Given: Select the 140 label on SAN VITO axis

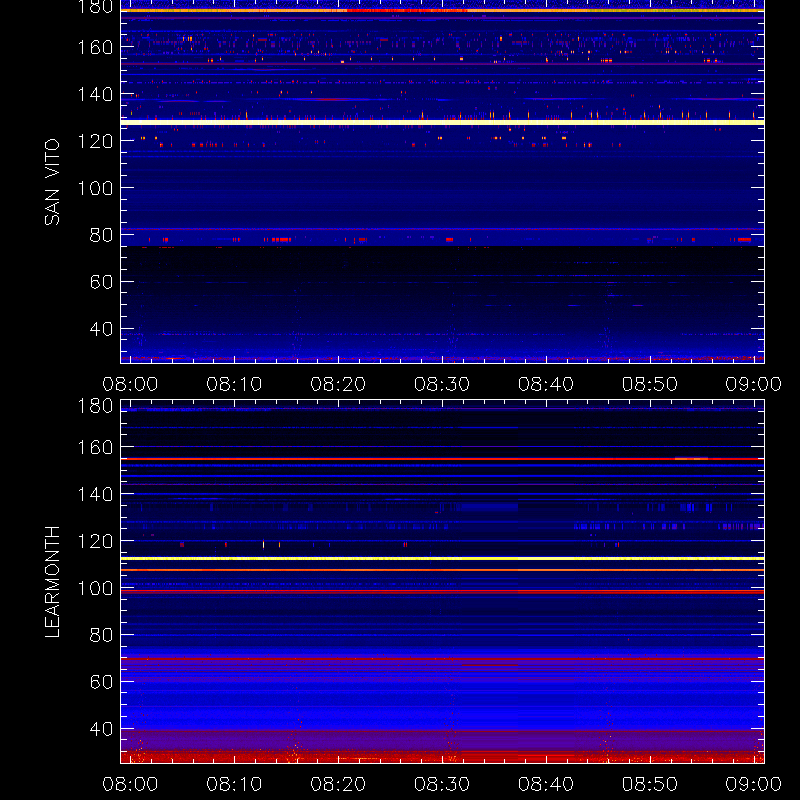Looking at the screenshot, I should (95, 94).
